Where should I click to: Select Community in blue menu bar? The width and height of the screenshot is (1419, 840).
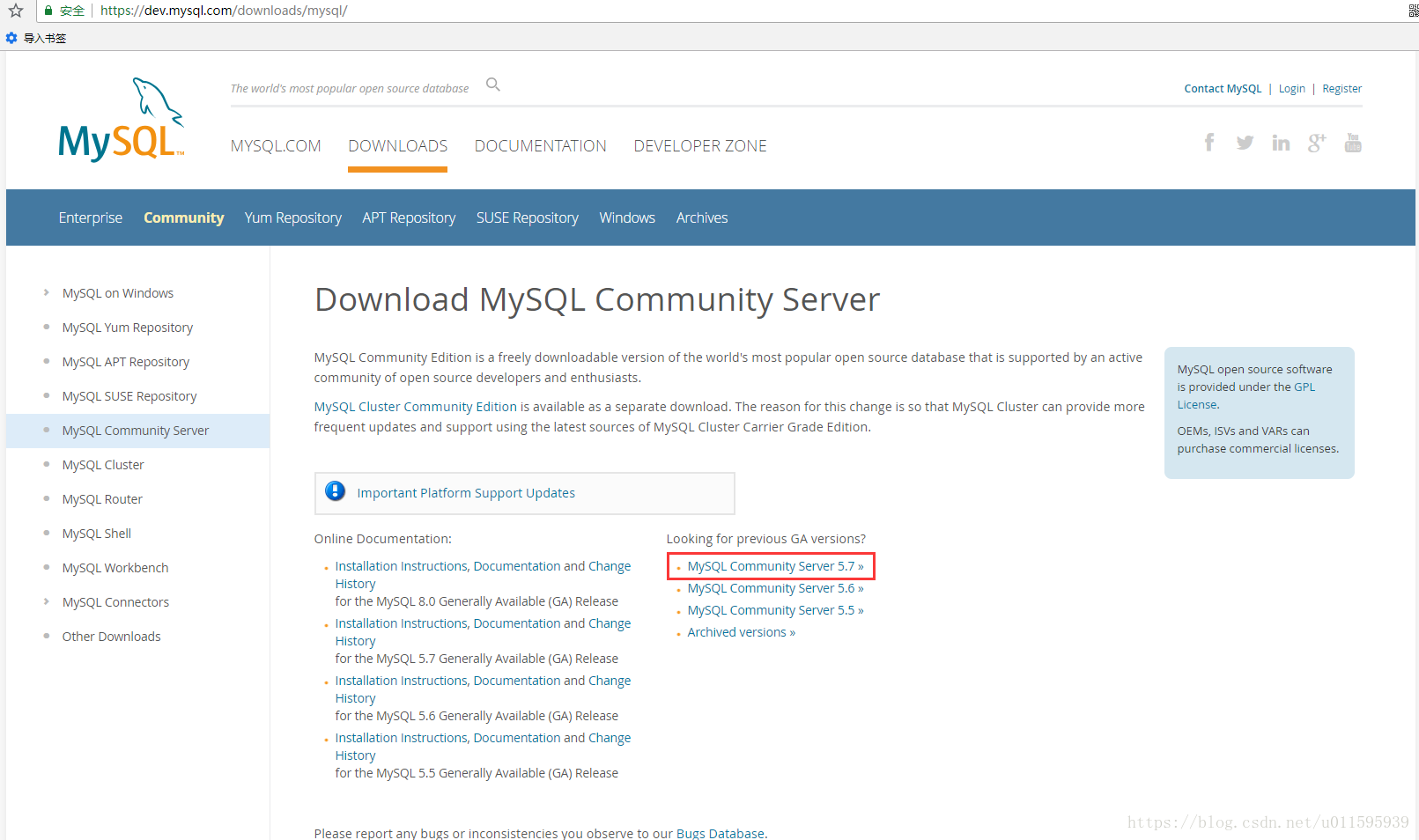(184, 217)
